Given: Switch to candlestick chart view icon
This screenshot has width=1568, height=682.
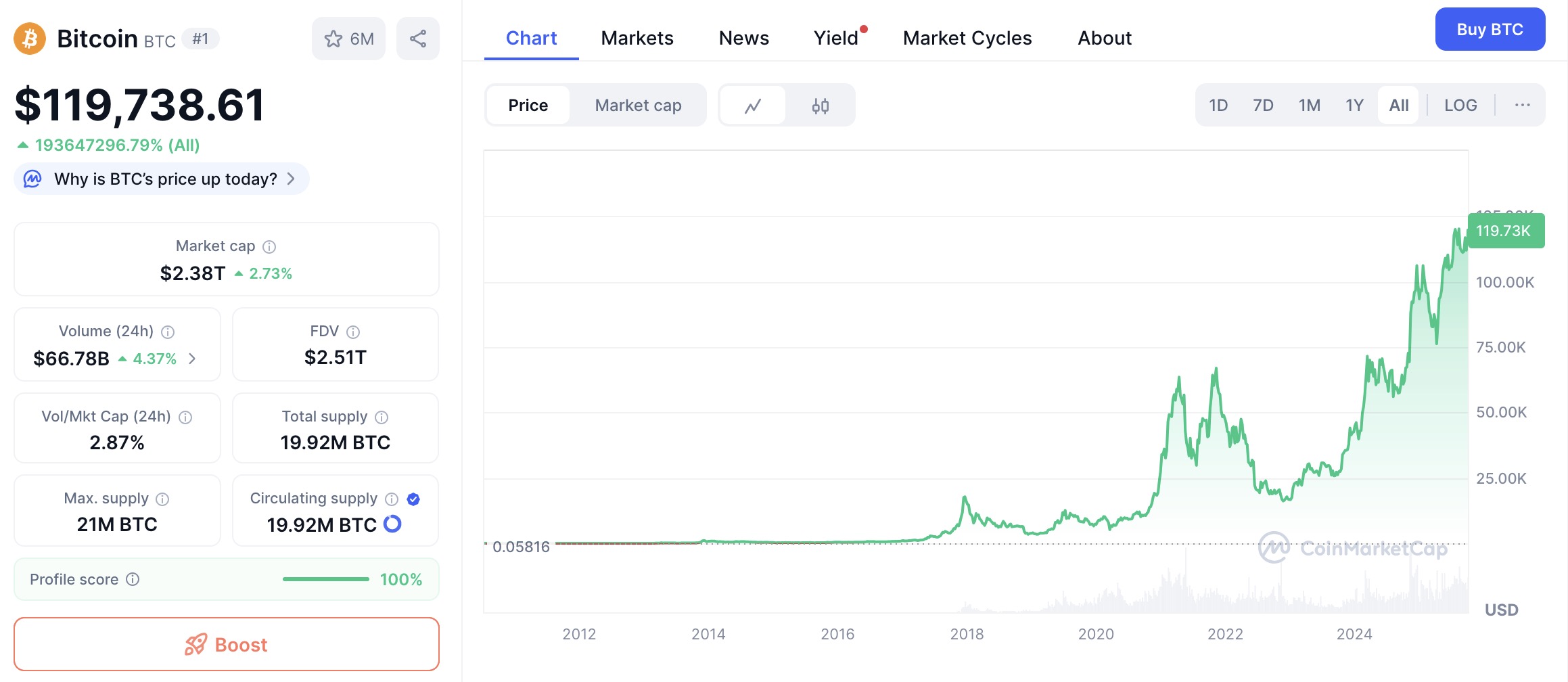Looking at the screenshot, I should (820, 106).
